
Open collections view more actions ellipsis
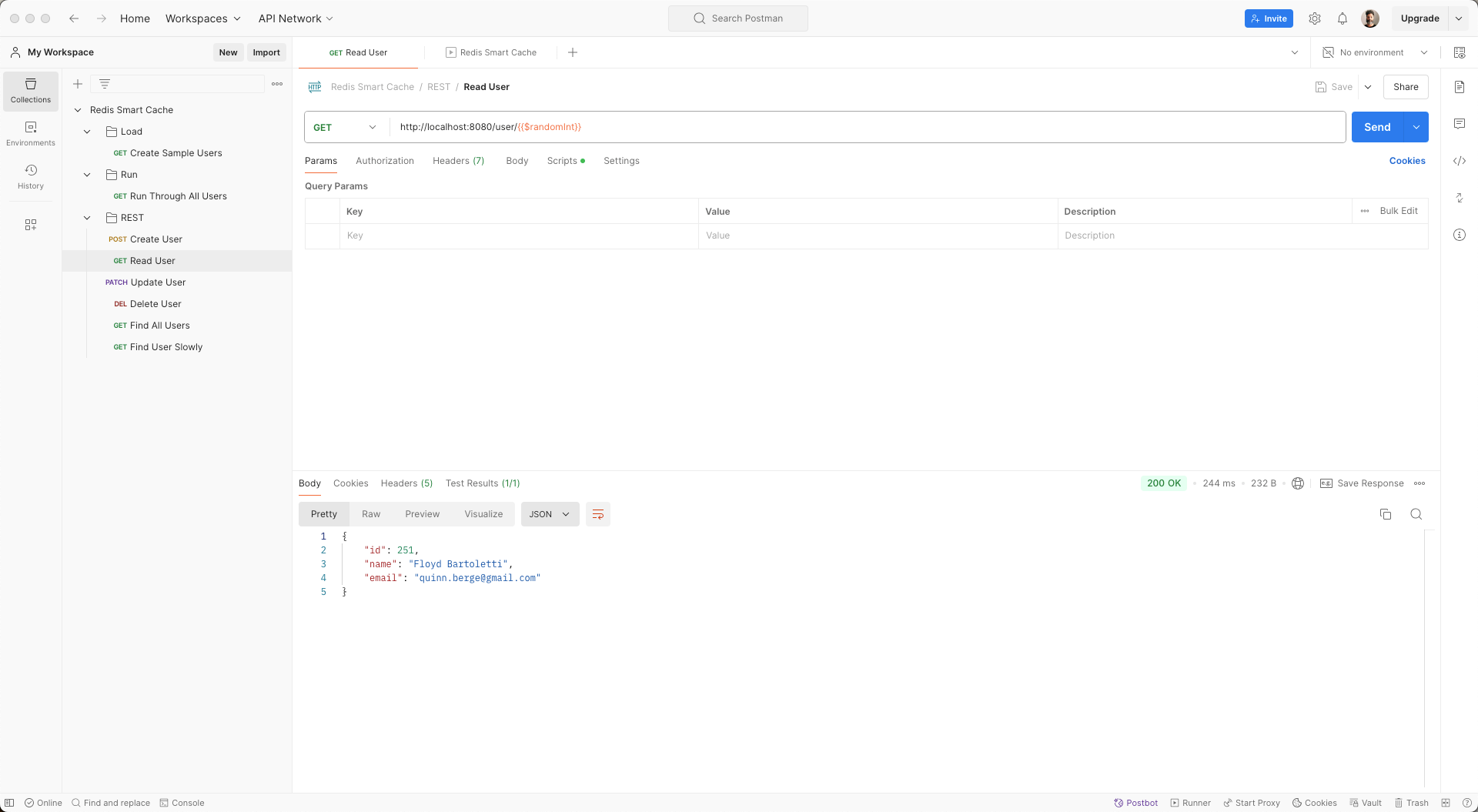coord(277,84)
